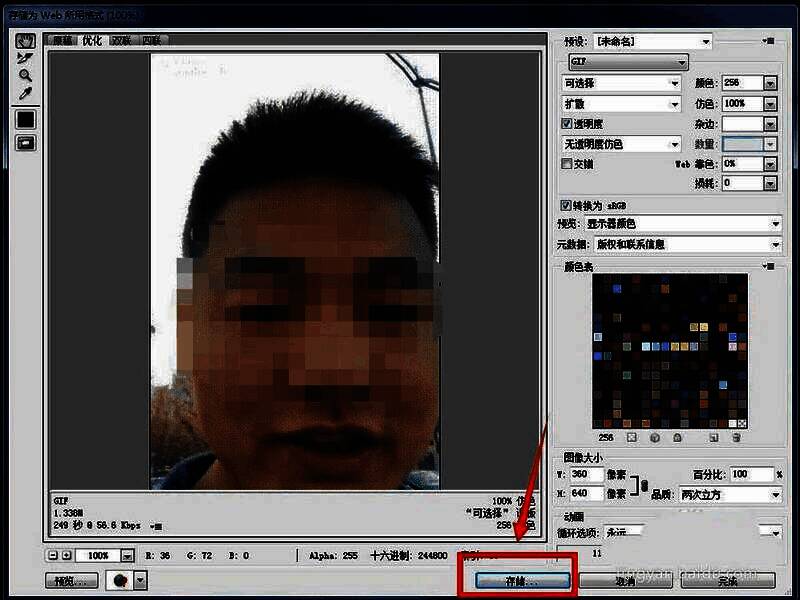
Task: Click the zoom out minus button
Action: (52, 555)
